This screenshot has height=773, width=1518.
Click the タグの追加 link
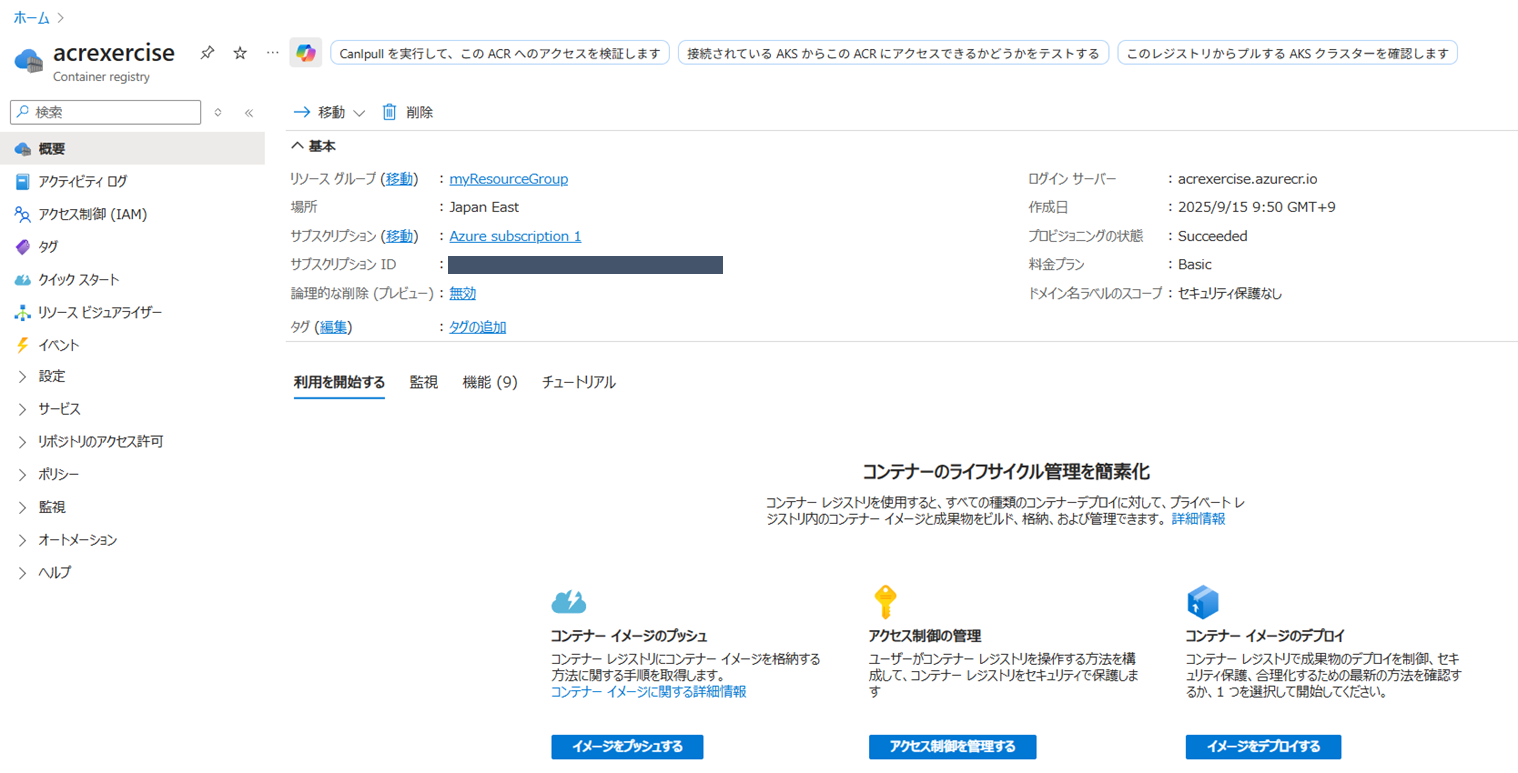[x=478, y=327]
